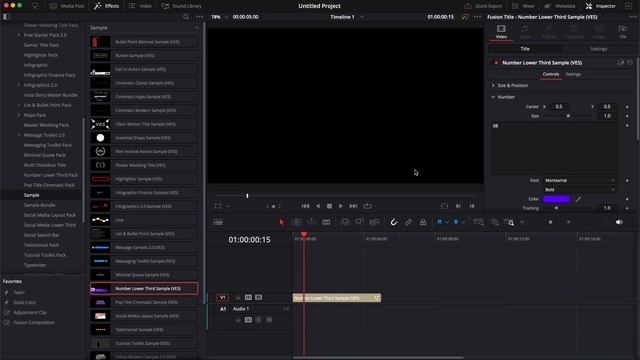The image size is (640, 360).
Task: Toggle the Inspector panel
Action: point(601,6)
